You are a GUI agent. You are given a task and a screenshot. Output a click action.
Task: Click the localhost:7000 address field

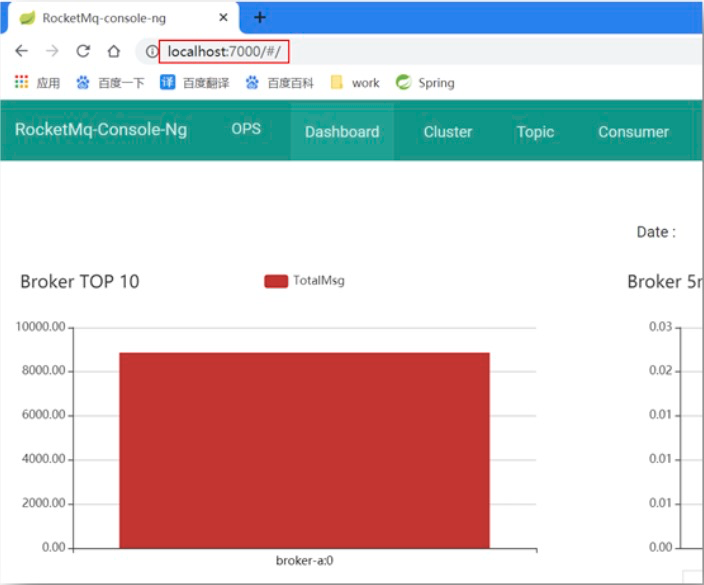pyautogui.click(x=224, y=52)
